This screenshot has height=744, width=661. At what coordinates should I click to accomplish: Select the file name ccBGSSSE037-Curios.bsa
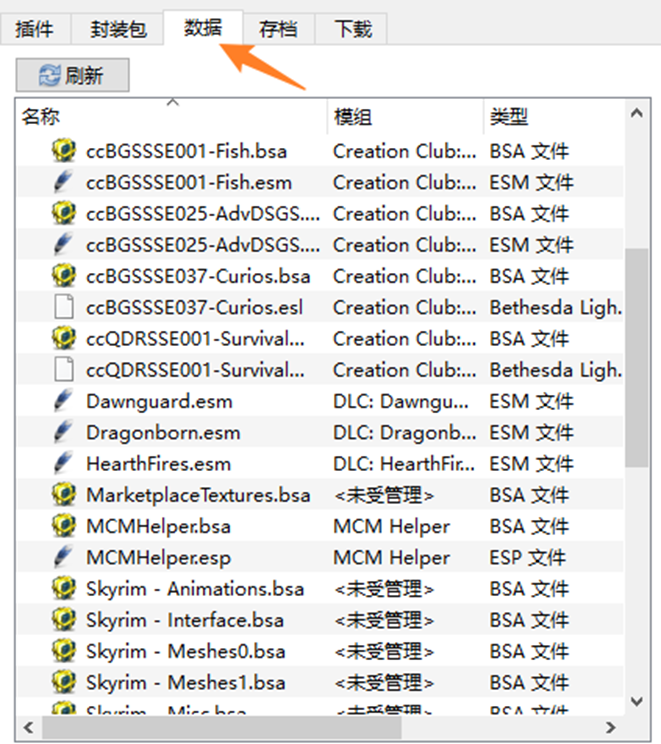tap(198, 277)
